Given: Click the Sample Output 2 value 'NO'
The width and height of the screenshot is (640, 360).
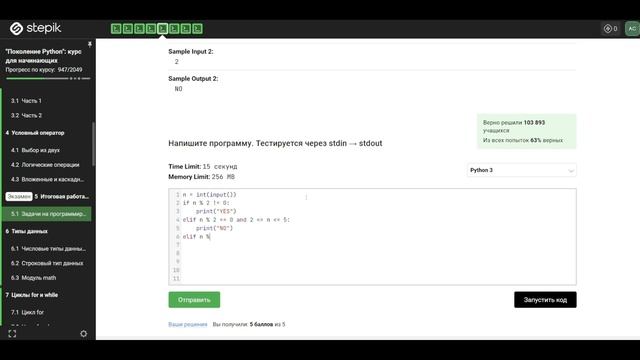Looking at the screenshot, I should point(178,89).
